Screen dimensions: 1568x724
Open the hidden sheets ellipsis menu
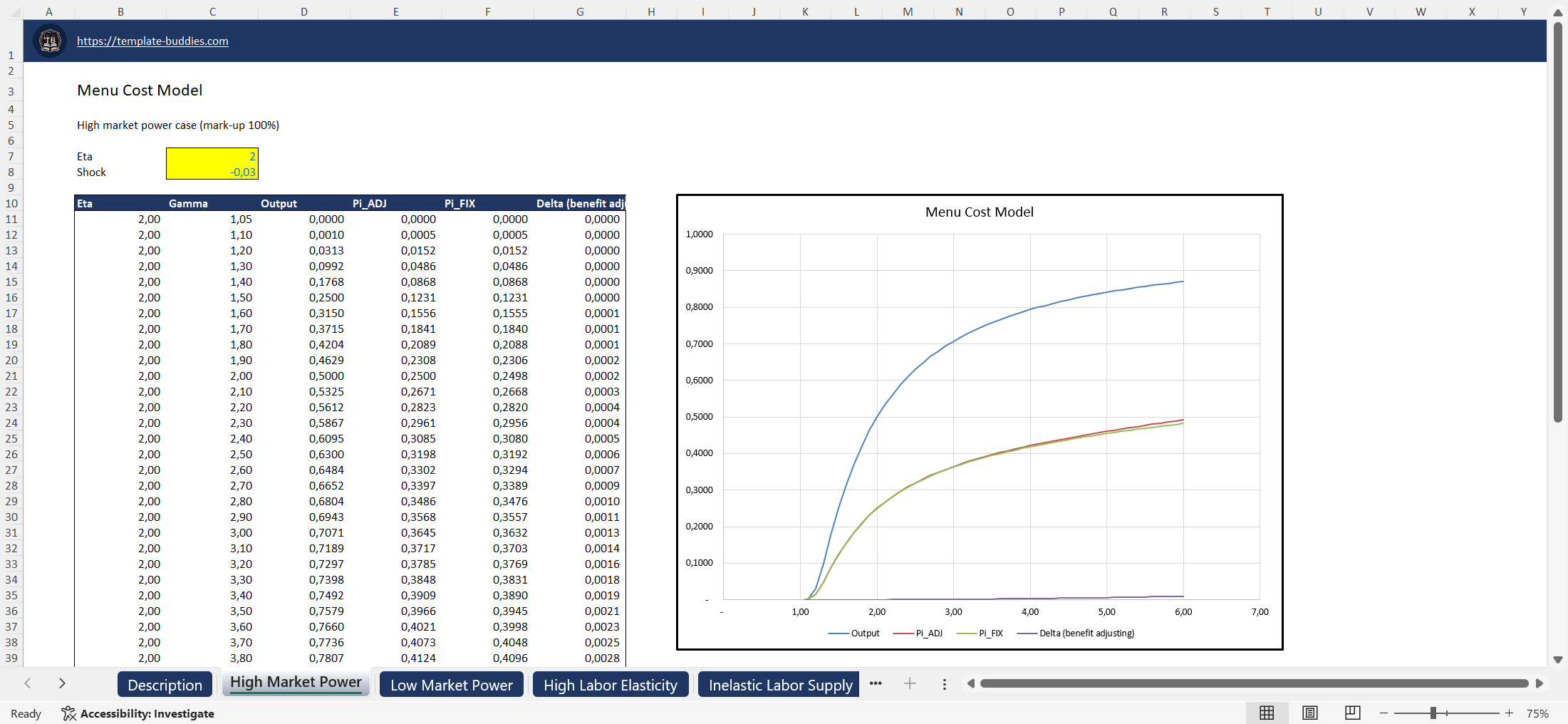[876, 683]
